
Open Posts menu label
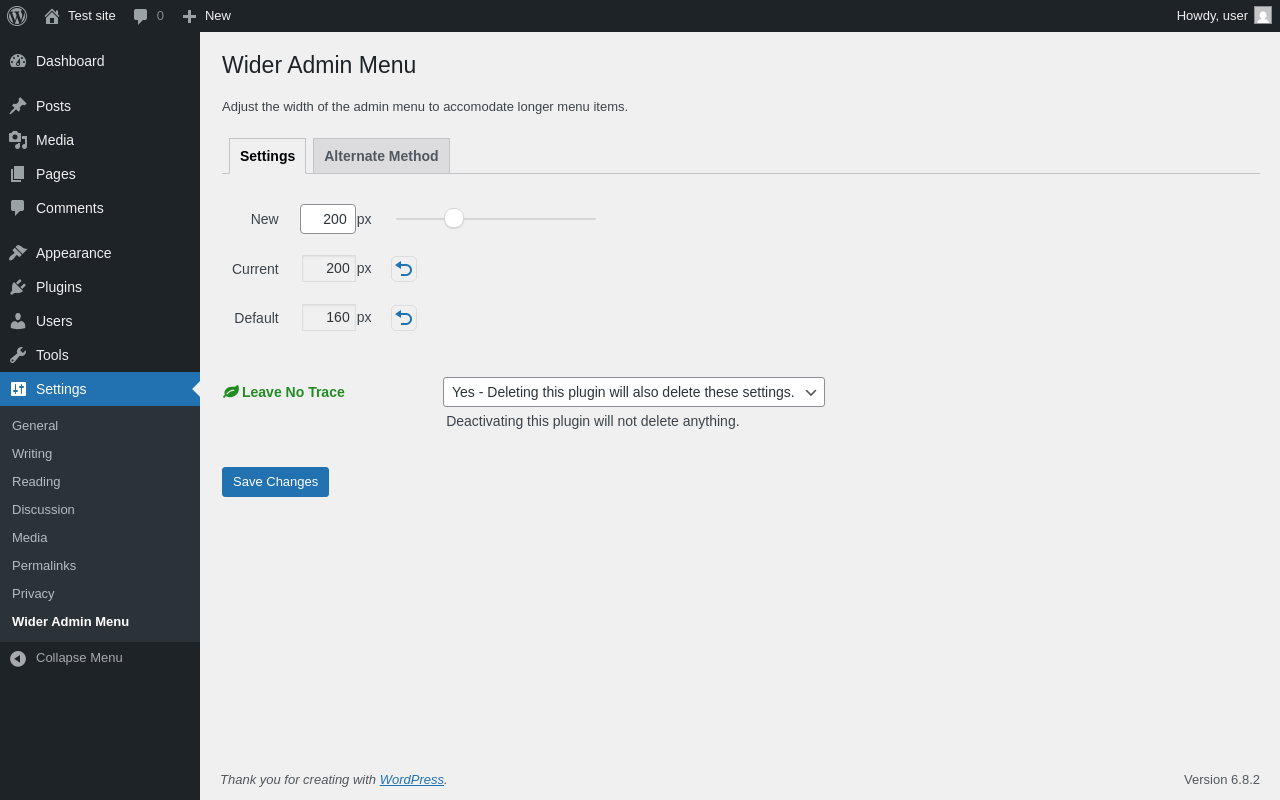click(53, 106)
